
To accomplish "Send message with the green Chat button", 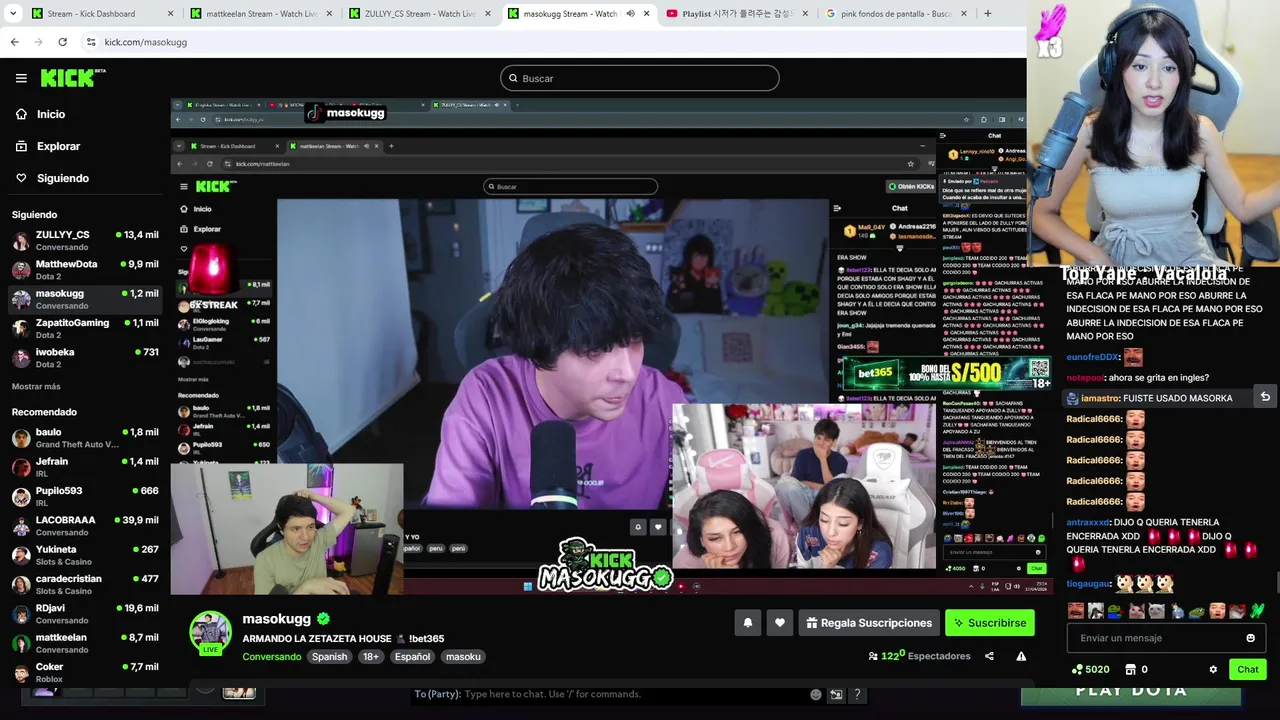I will (x=1248, y=670).
